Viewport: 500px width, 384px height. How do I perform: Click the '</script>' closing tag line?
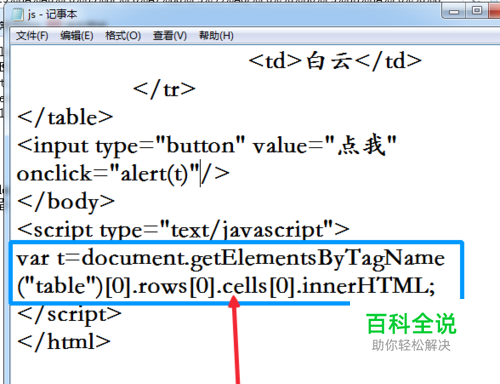69,315
